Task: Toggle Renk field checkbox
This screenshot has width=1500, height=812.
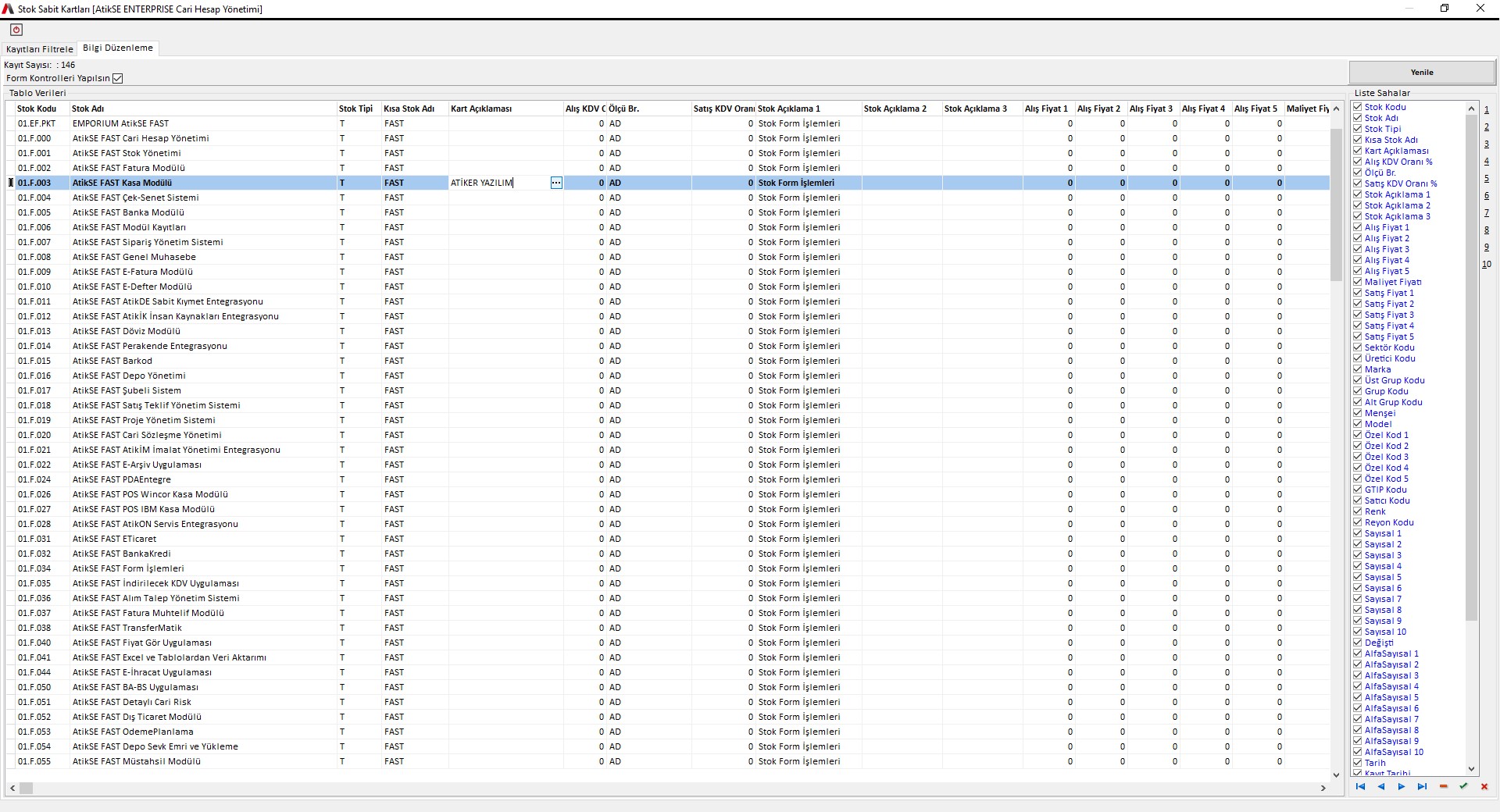Action: coord(1358,511)
